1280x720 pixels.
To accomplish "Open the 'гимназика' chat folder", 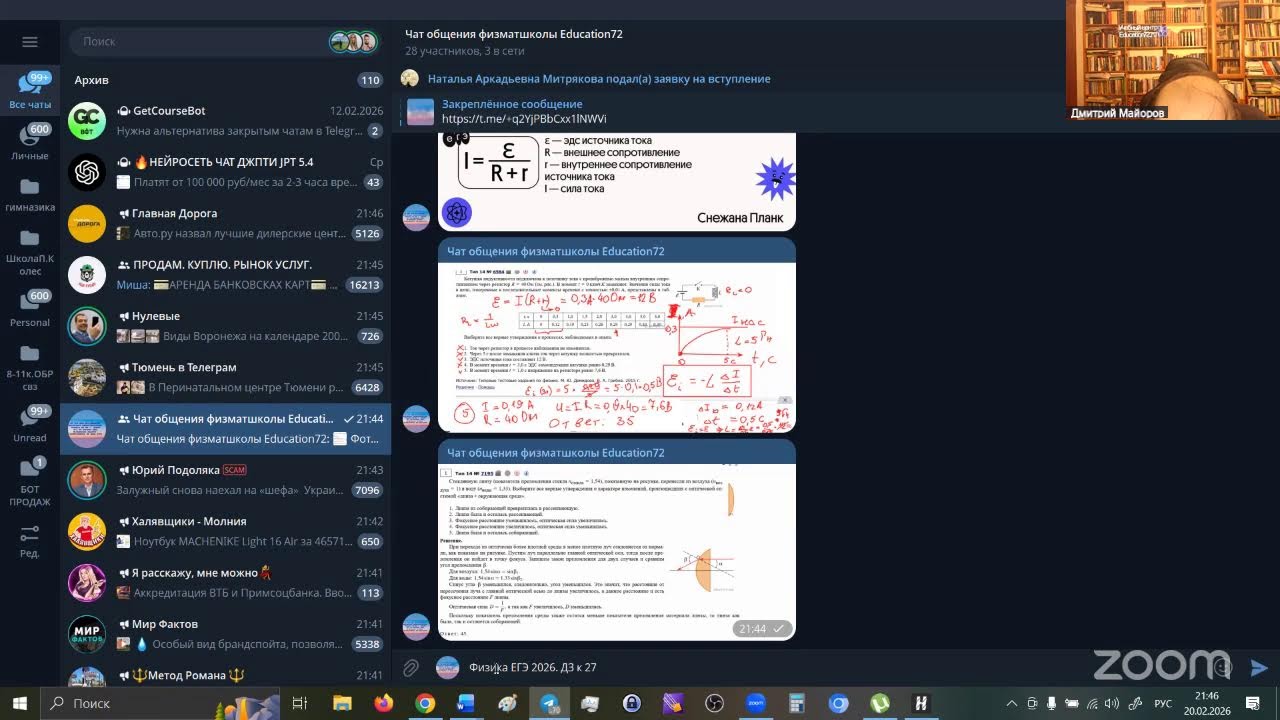I will click(x=30, y=195).
